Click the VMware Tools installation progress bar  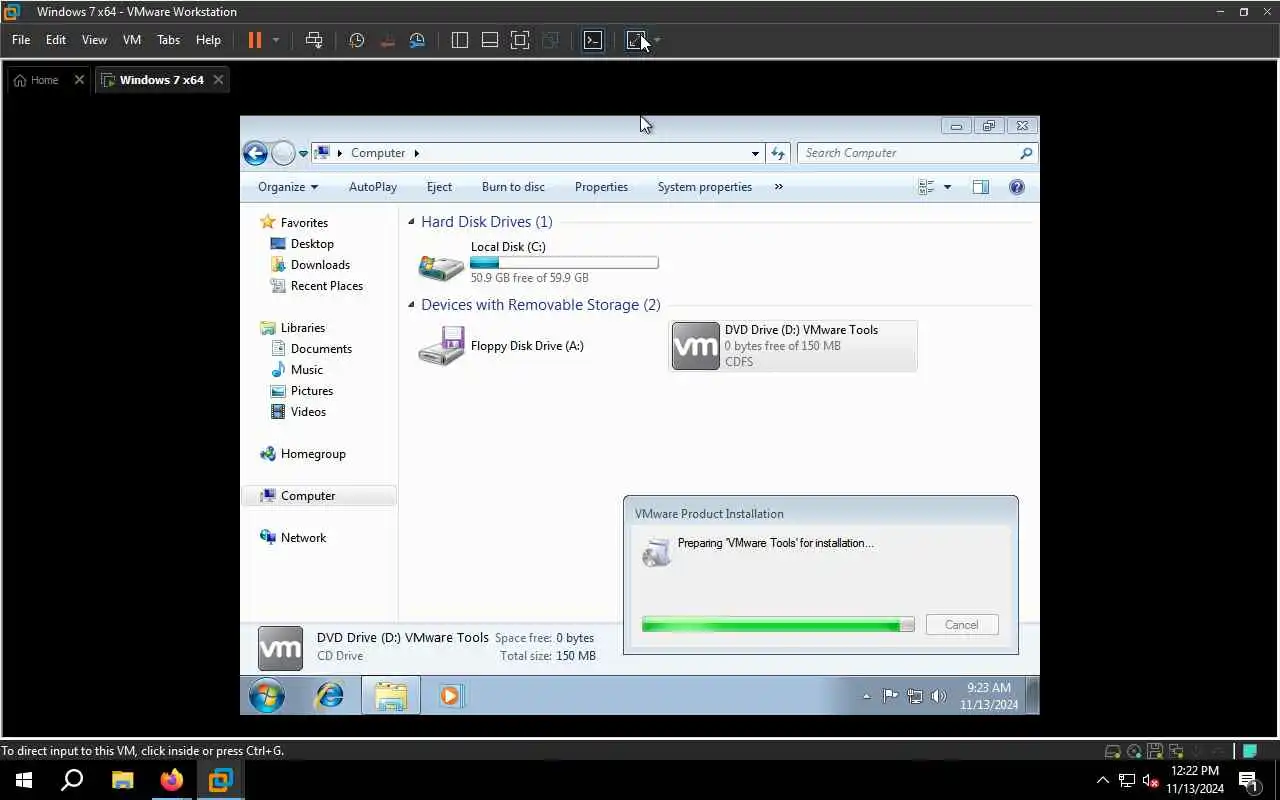(x=778, y=625)
